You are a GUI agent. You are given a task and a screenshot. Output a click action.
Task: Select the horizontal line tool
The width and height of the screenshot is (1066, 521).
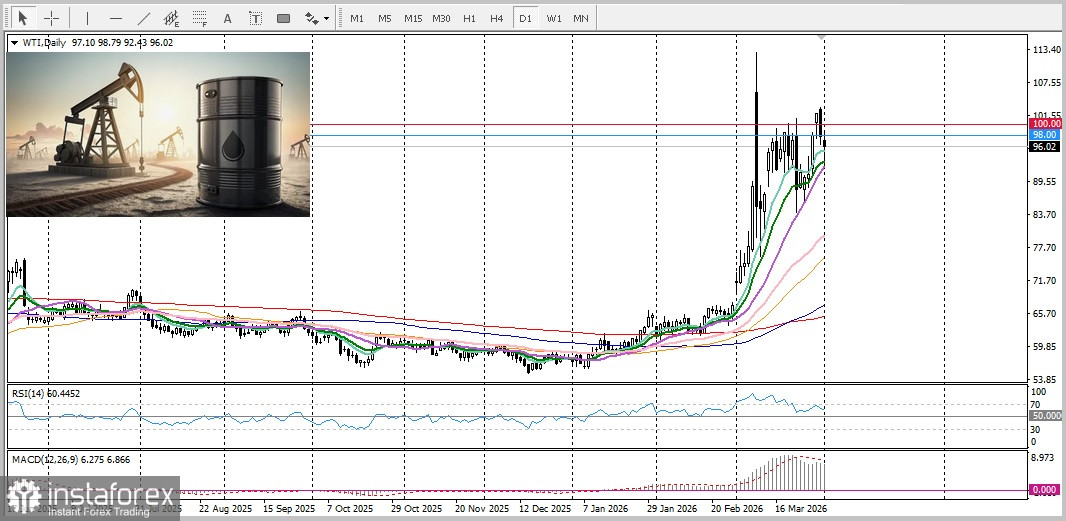point(115,18)
